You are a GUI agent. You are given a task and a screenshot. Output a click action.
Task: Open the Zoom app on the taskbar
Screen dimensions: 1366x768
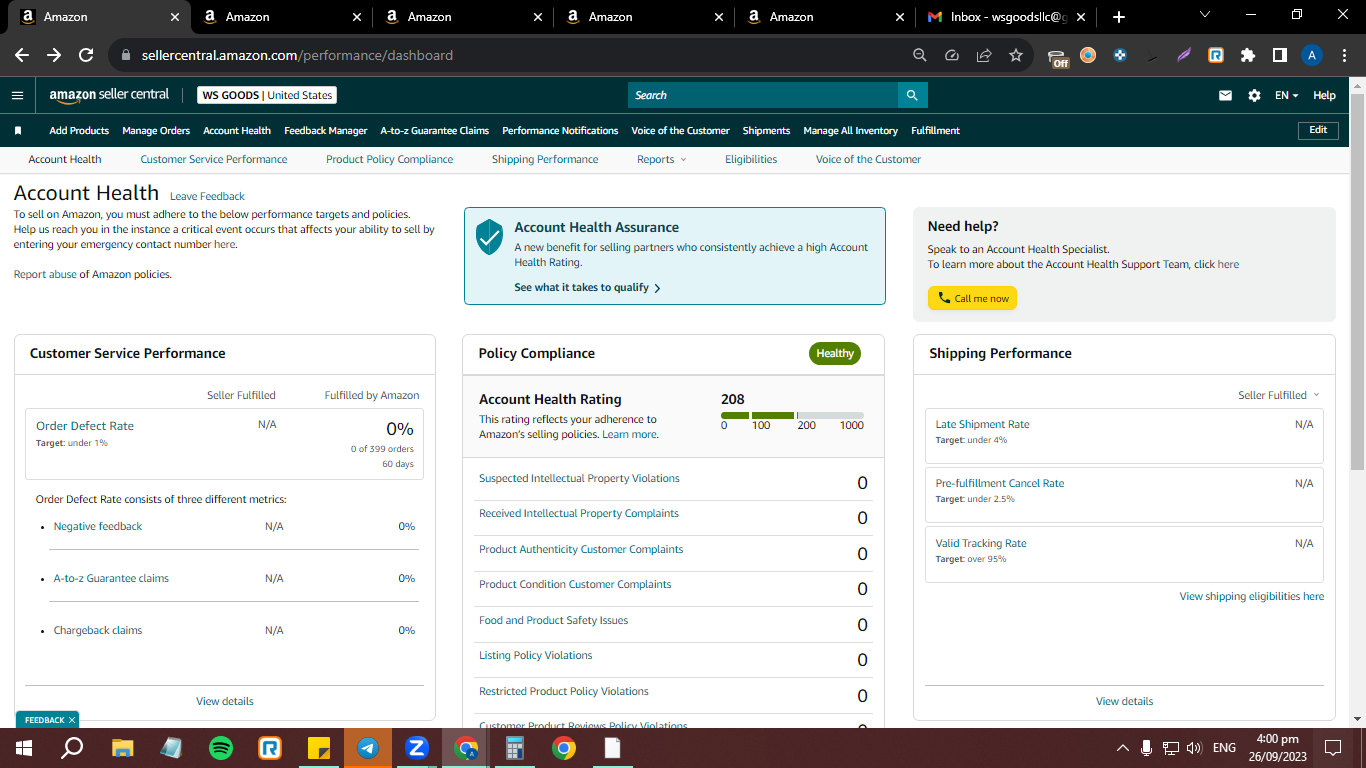click(x=417, y=747)
